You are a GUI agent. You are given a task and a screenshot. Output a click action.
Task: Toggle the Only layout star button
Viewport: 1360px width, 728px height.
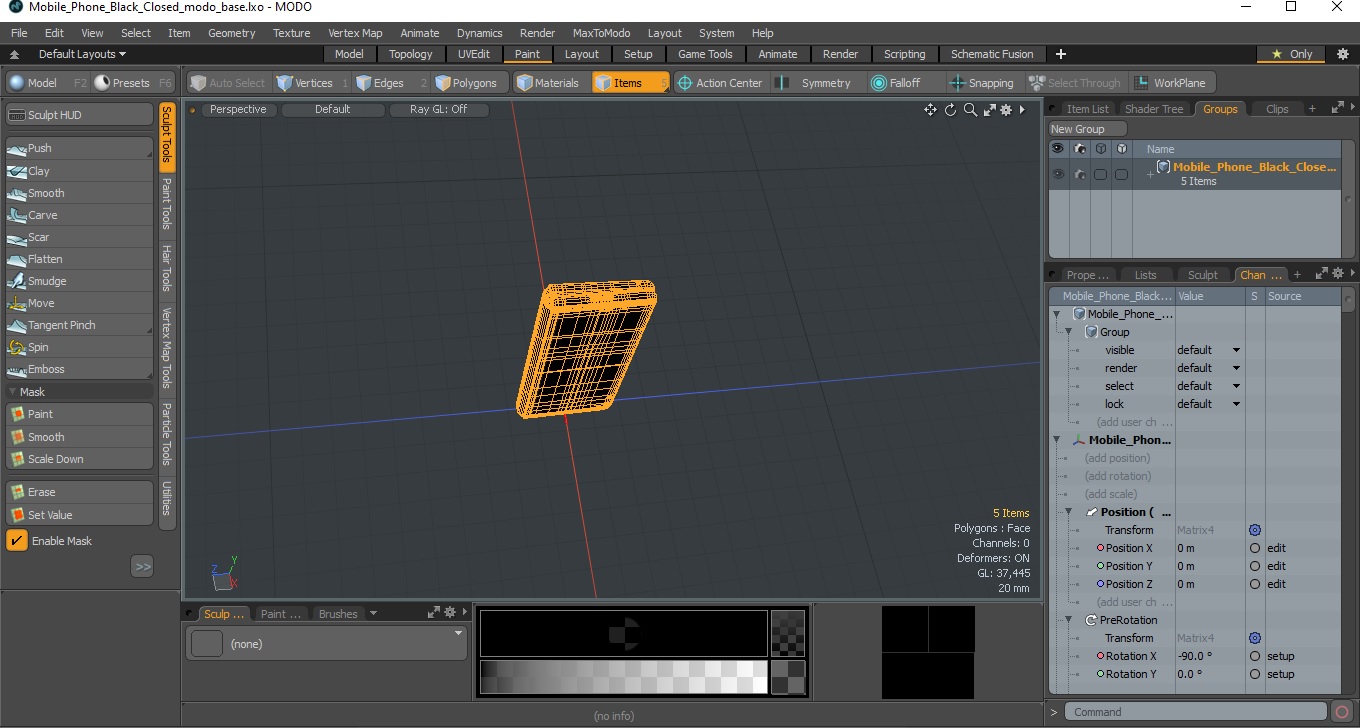click(1292, 54)
